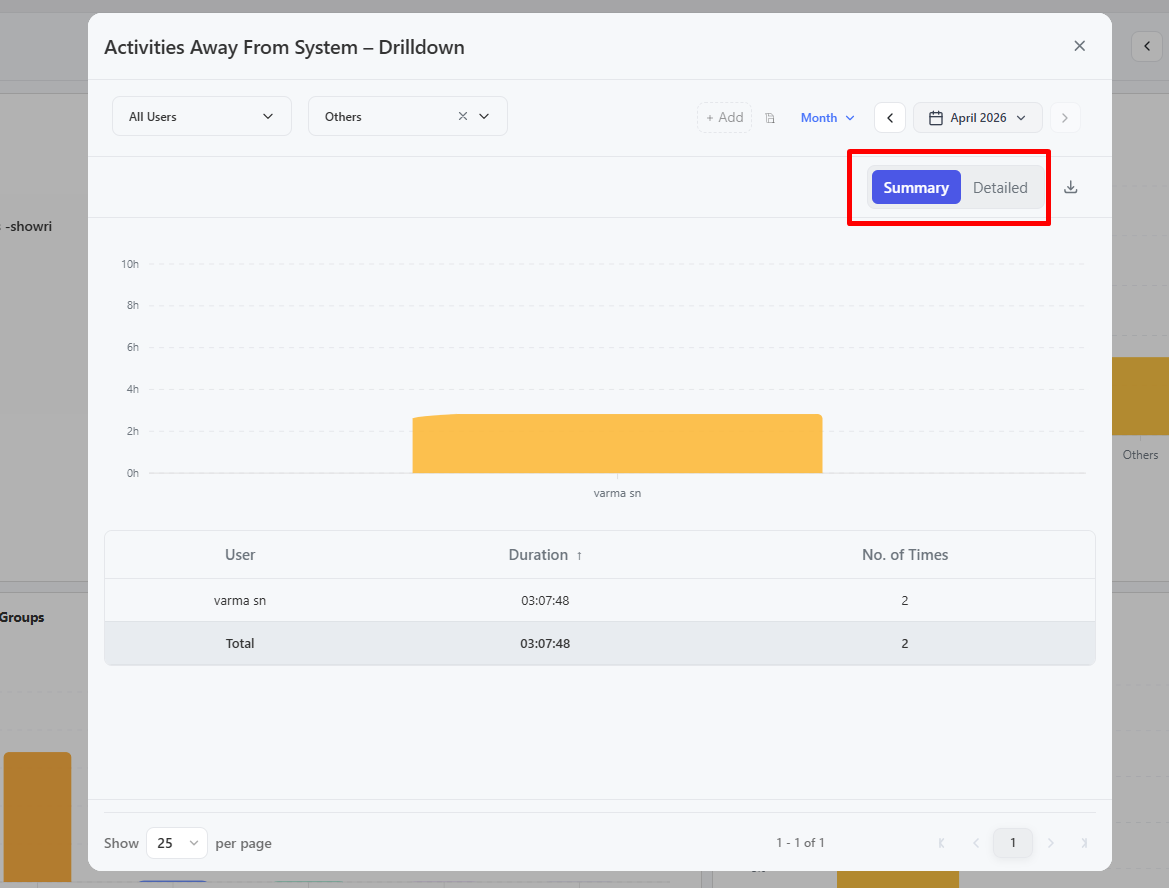Go to the previous page
Image resolution: width=1169 pixels, height=888 pixels.
976,843
